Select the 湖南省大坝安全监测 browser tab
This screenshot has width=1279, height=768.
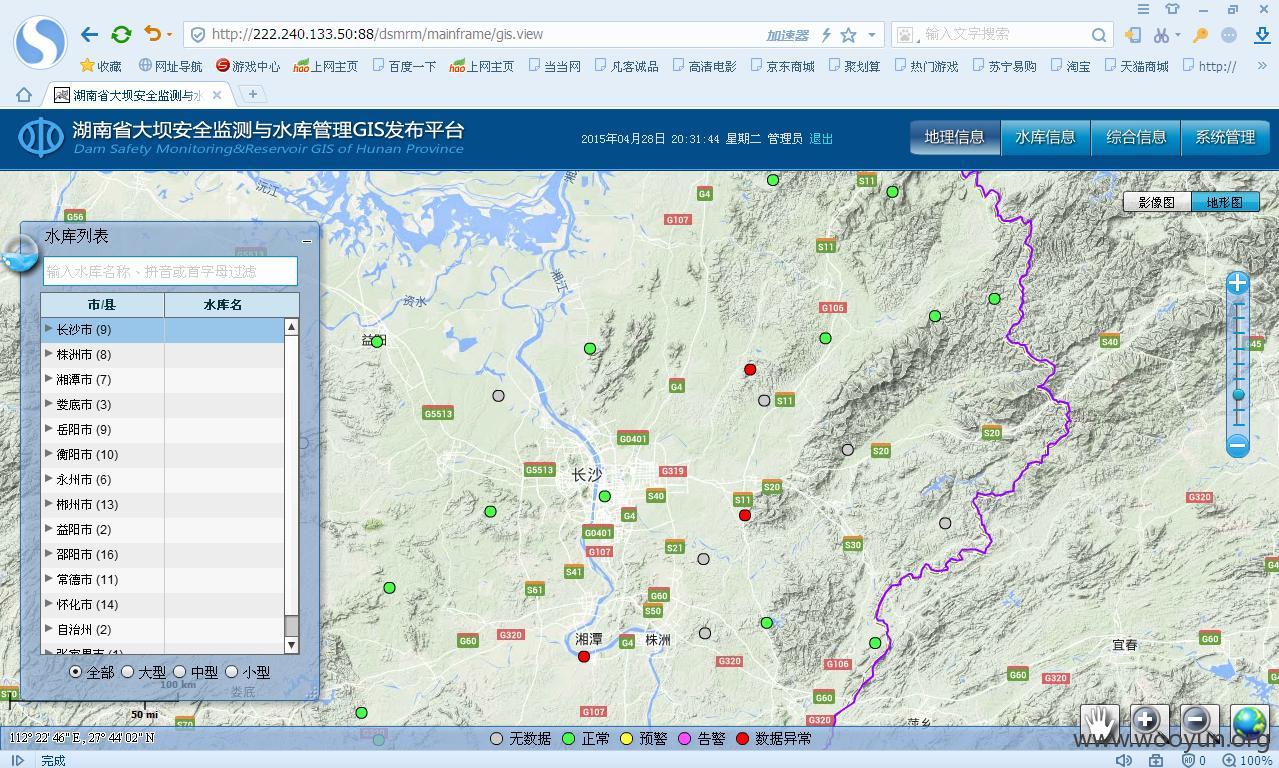tap(140, 95)
